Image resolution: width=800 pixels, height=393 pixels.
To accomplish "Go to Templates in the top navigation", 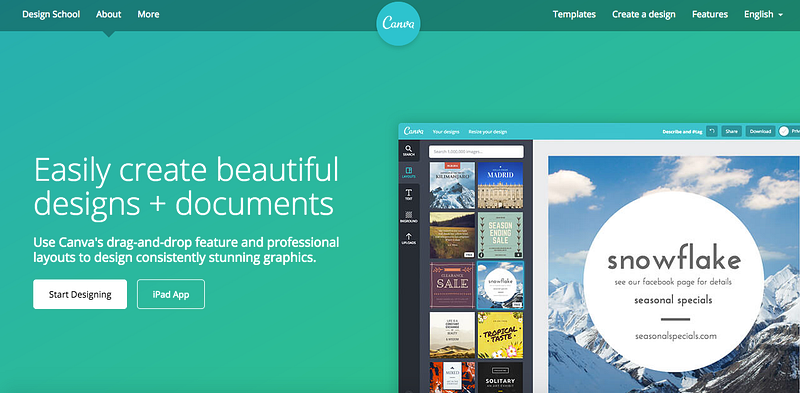I will click(x=574, y=14).
